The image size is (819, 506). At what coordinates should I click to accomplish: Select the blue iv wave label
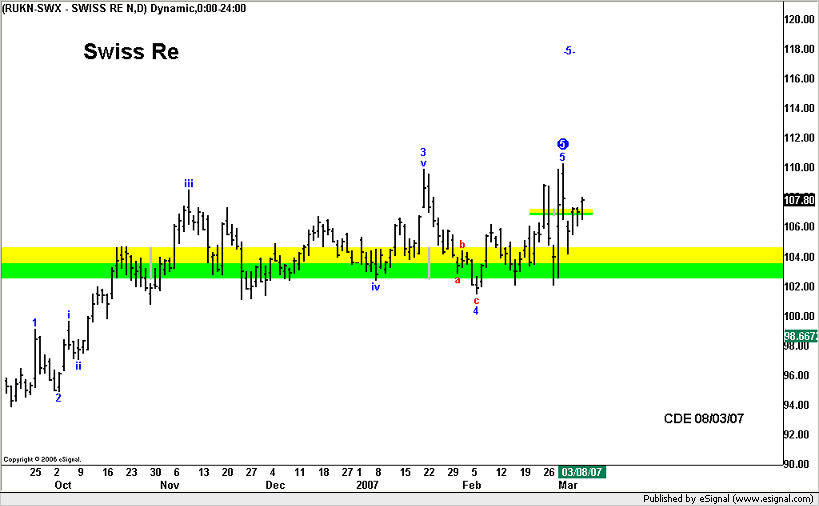click(376, 287)
